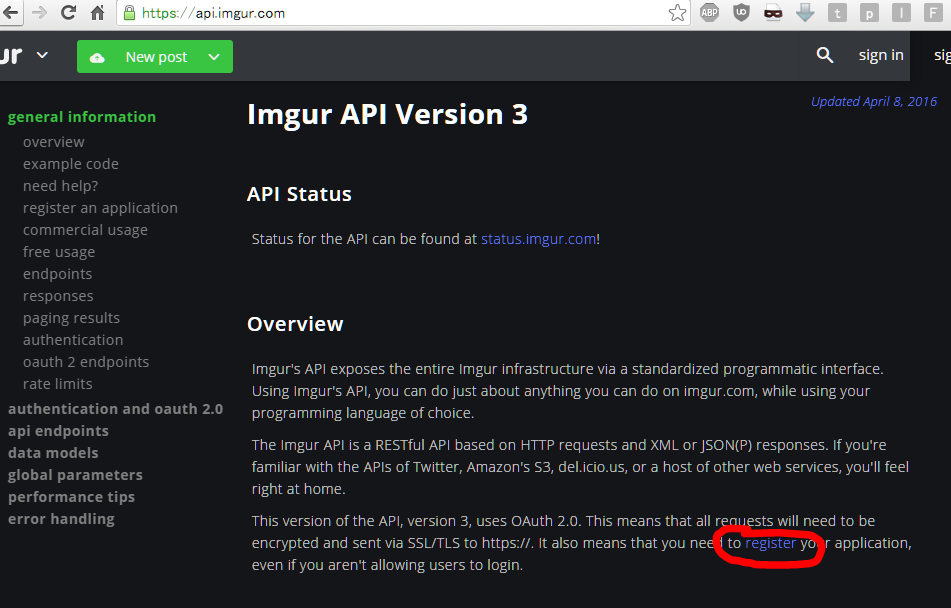This screenshot has height=608, width=951.
Task: Click the 'Overview' section heading
Action: click(295, 324)
